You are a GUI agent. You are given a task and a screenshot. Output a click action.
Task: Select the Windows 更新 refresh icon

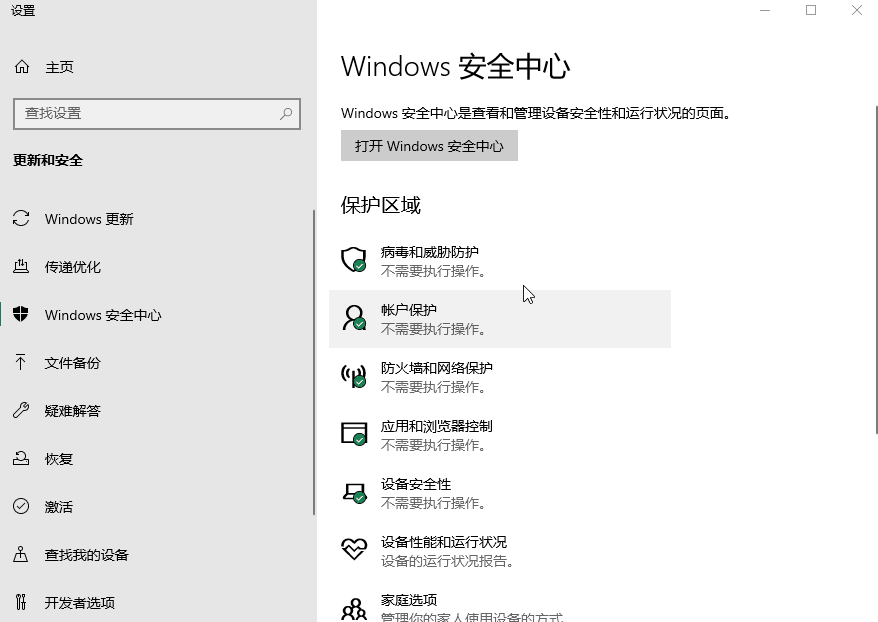pos(21,218)
